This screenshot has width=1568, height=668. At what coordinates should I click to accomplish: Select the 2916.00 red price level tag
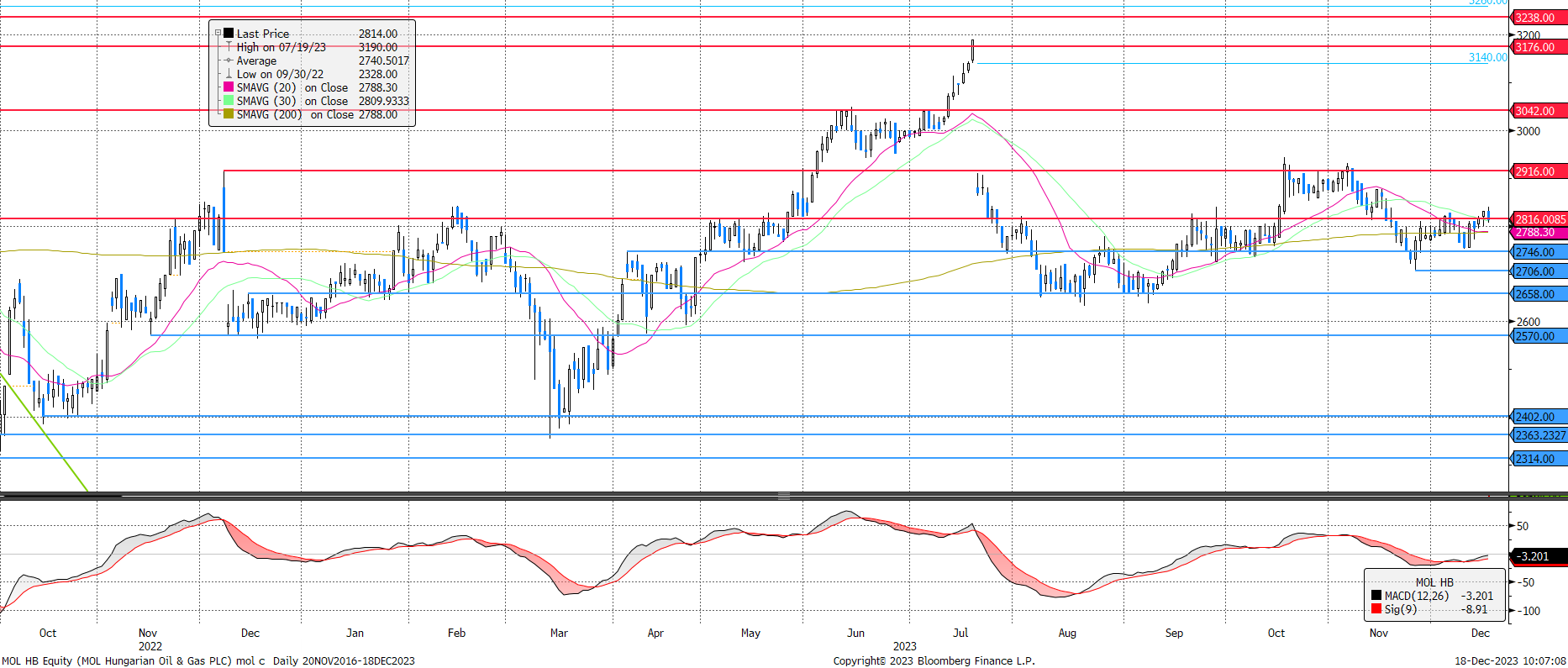pos(1537,171)
